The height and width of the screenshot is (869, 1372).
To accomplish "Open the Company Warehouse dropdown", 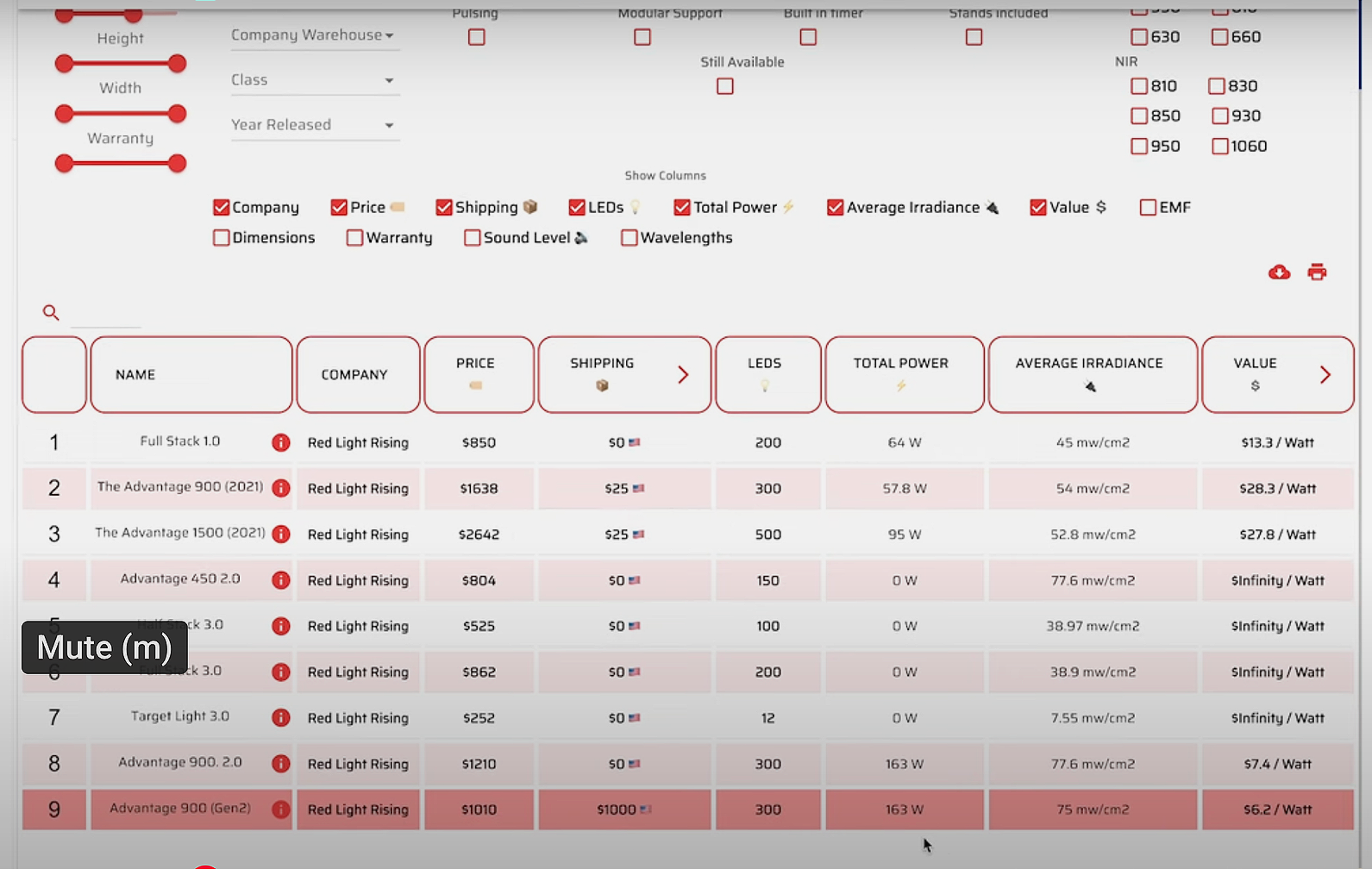I will coord(315,35).
